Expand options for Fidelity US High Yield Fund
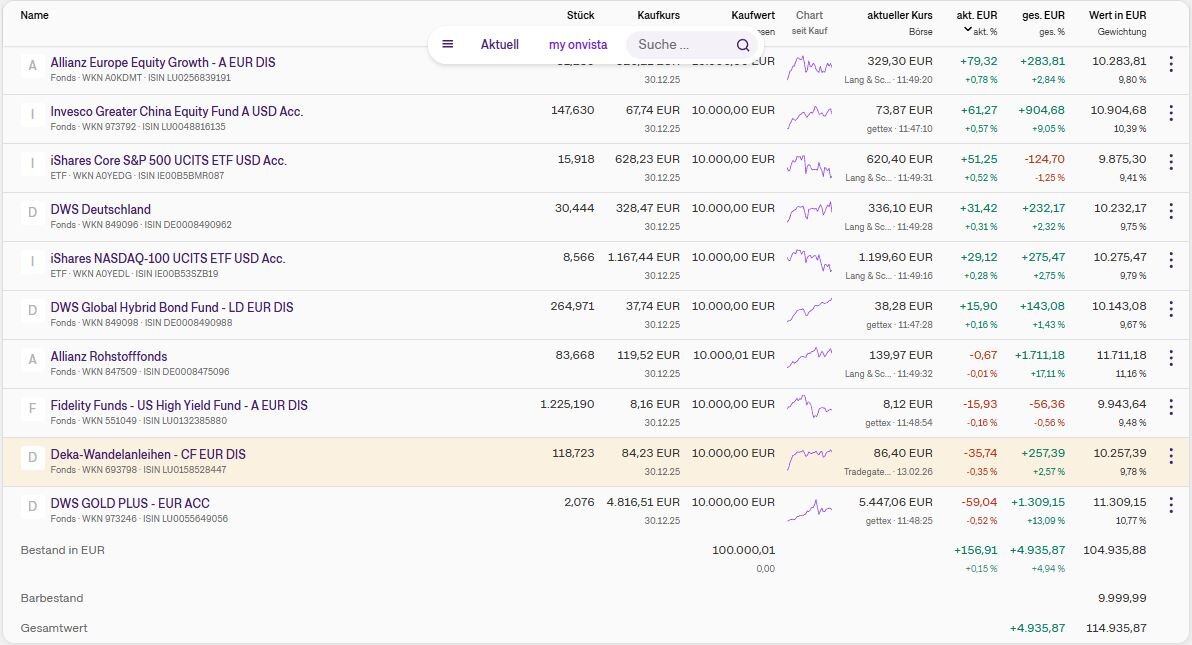The image size is (1192, 645). pos(1171,407)
